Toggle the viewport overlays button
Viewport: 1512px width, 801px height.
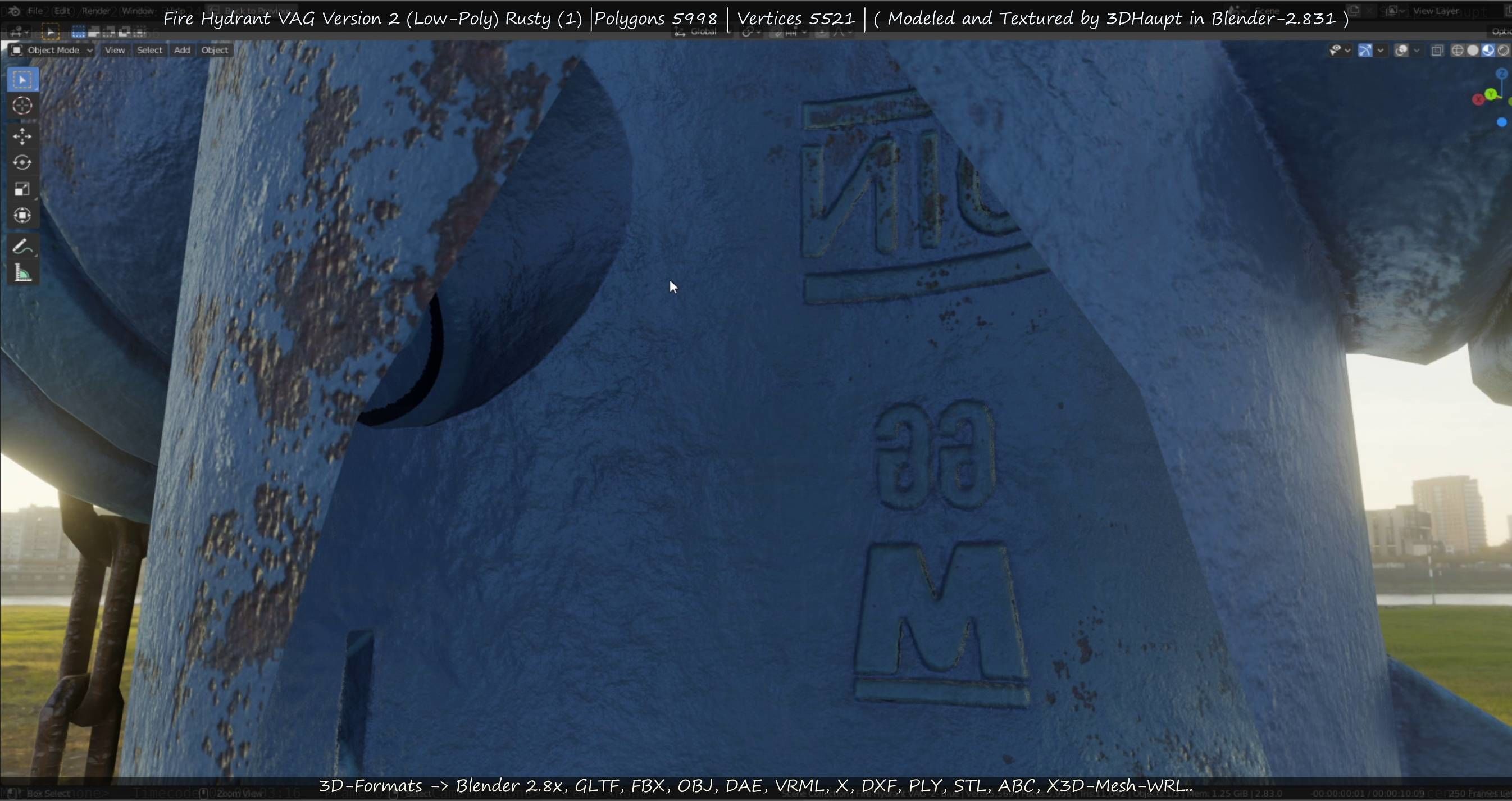[x=1401, y=51]
